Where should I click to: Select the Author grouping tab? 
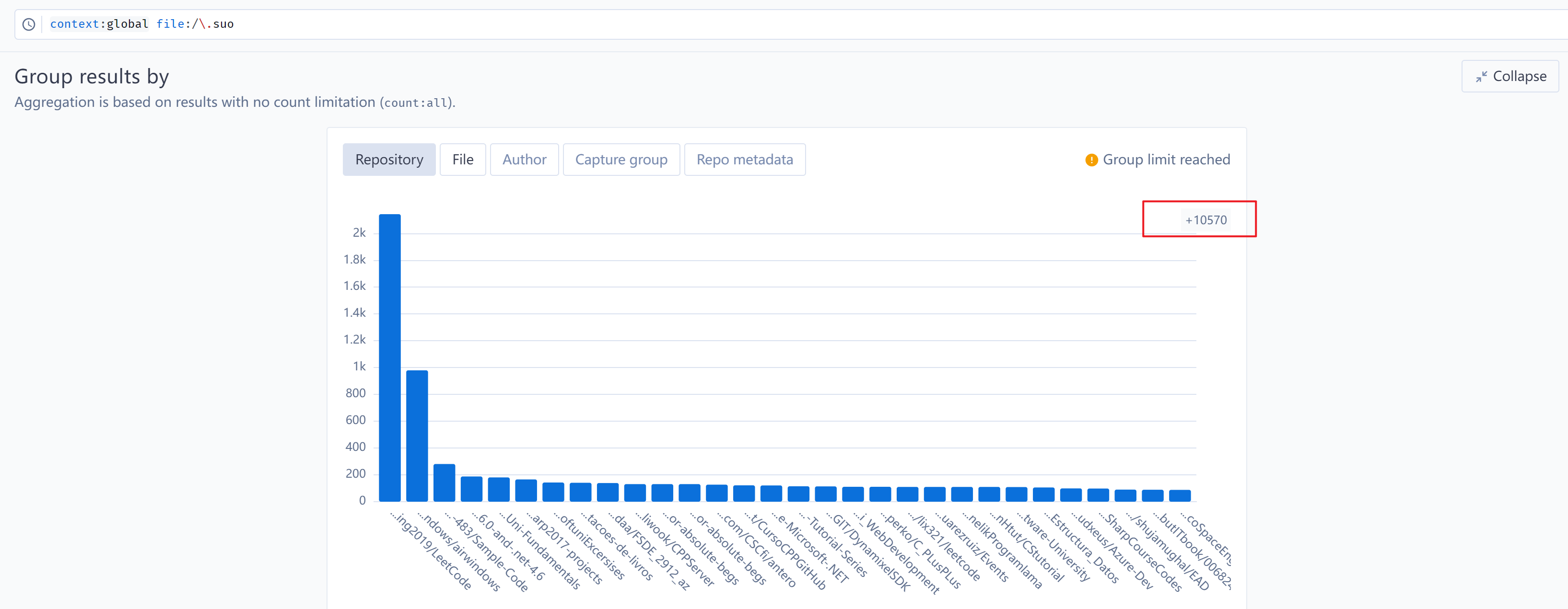(524, 159)
